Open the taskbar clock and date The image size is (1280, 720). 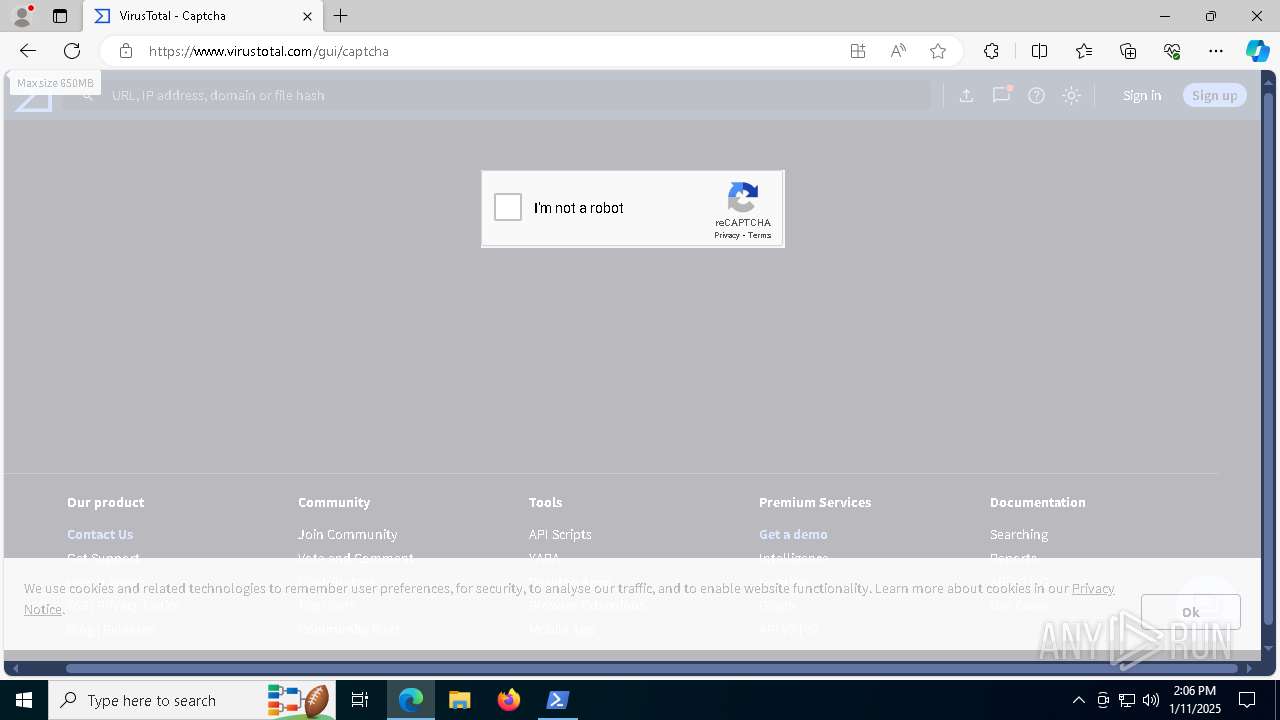coord(1195,700)
